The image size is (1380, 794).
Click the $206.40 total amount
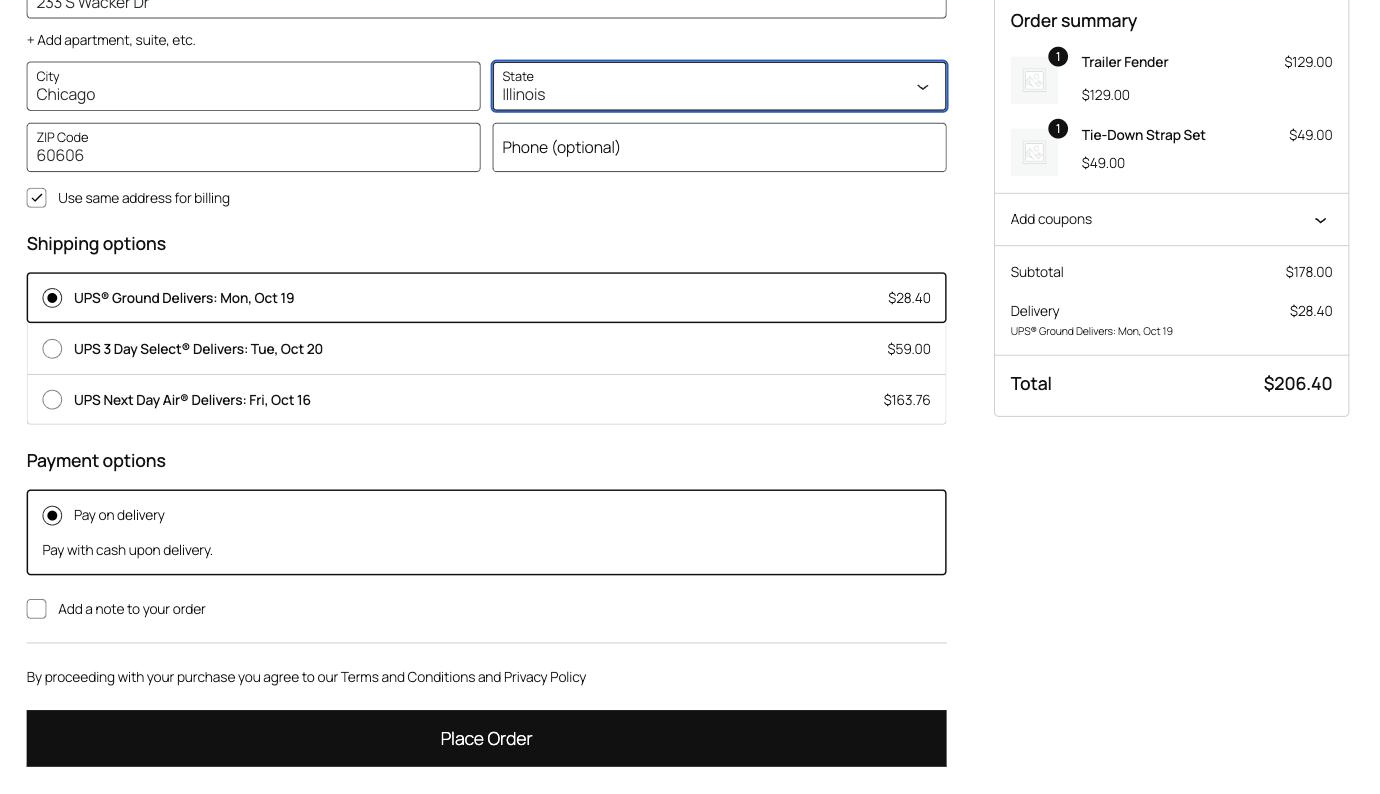[x=1298, y=384]
